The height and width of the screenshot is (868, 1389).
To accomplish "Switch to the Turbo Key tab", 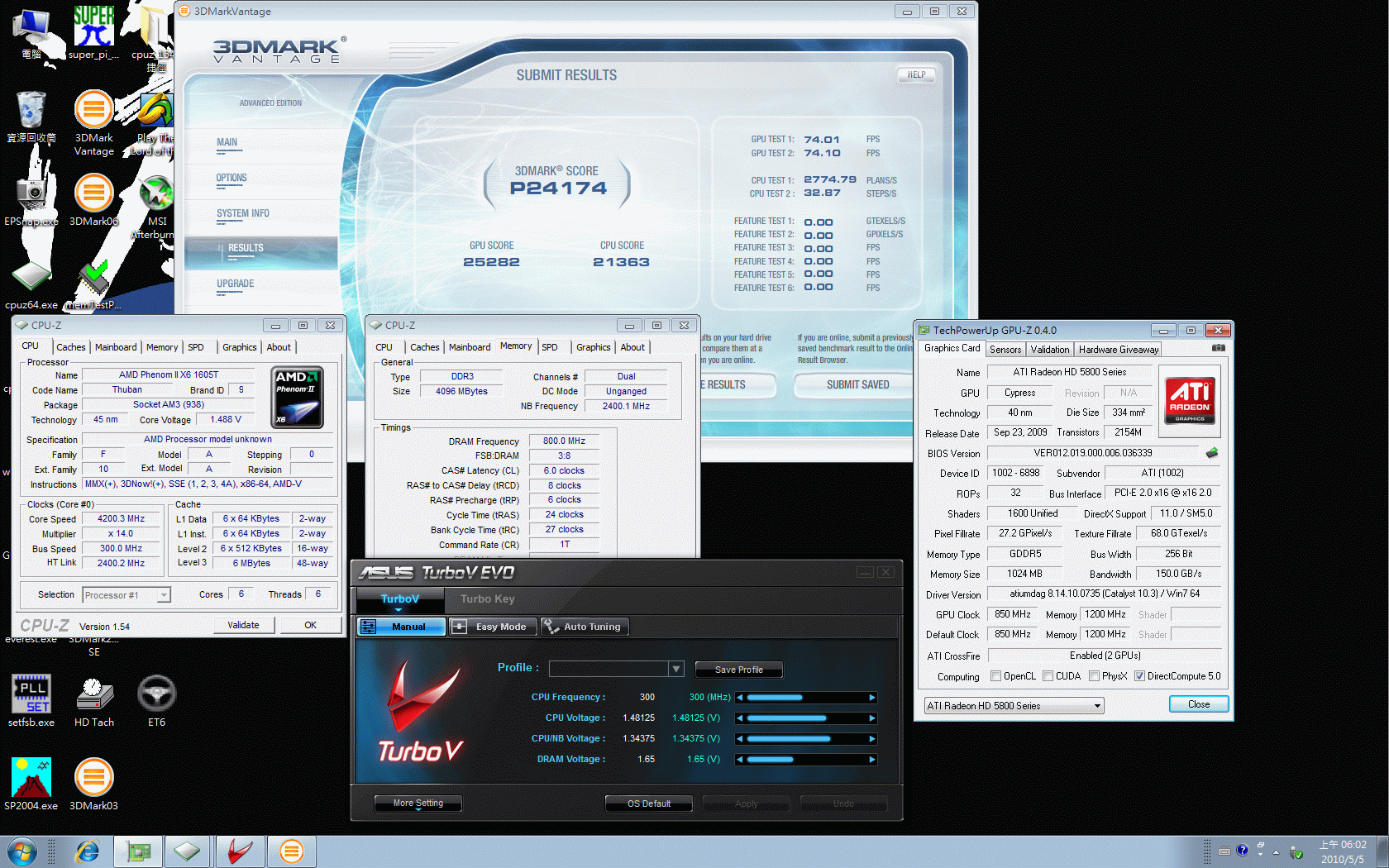I will [x=488, y=599].
